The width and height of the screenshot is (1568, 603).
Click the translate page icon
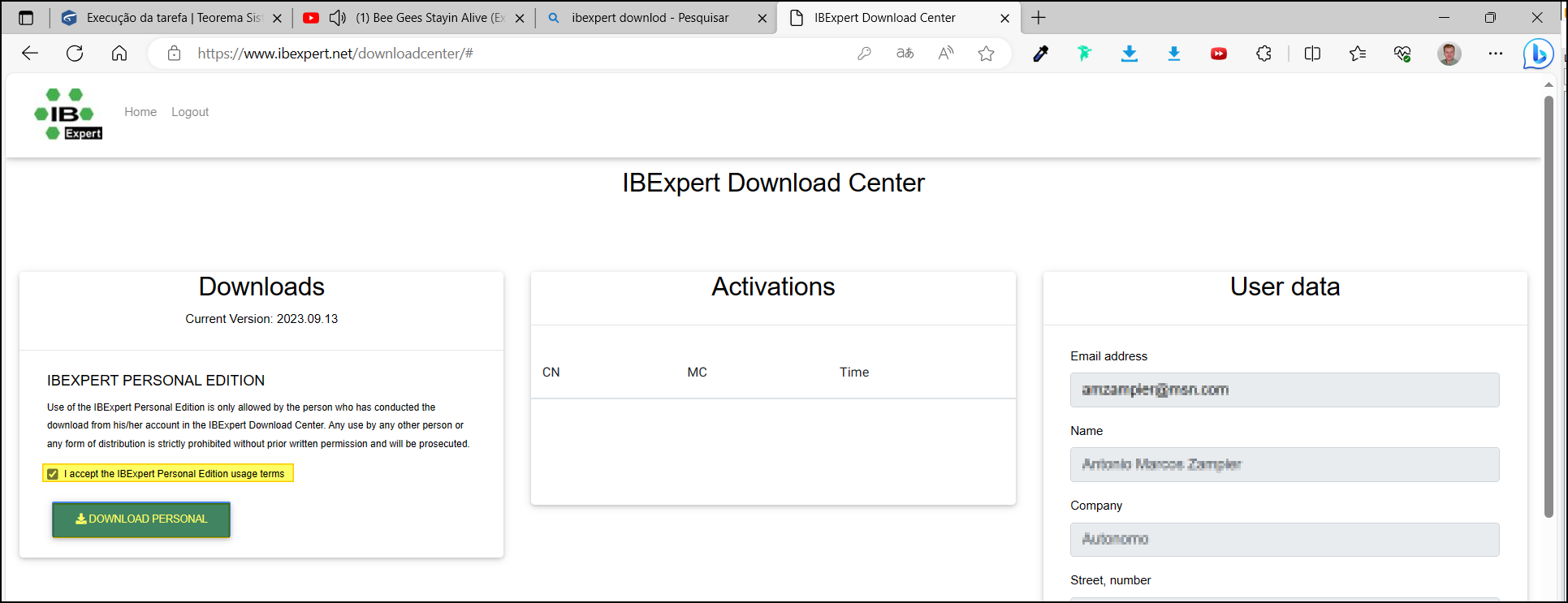tap(905, 54)
